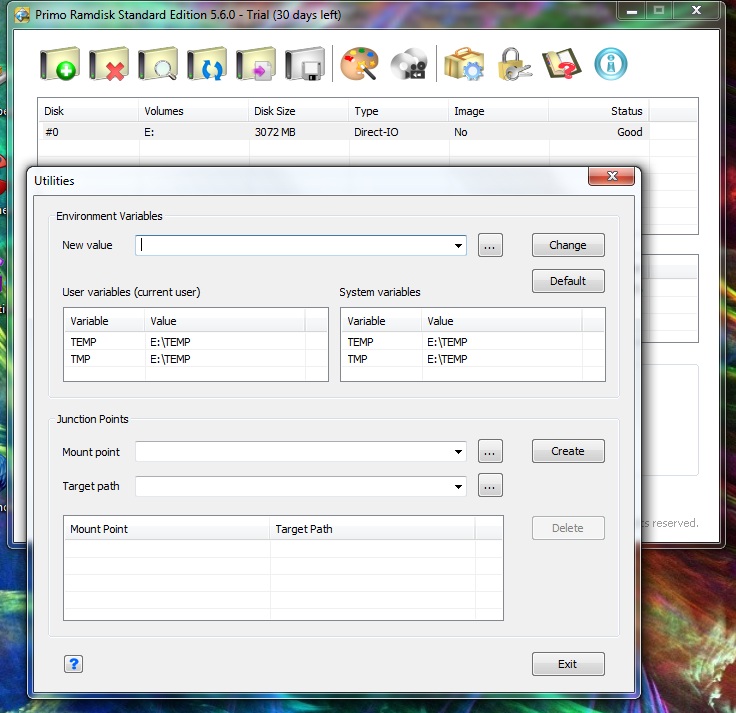
Task: Click E:\TEMP value of user TMP
Action: click(x=170, y=359)
